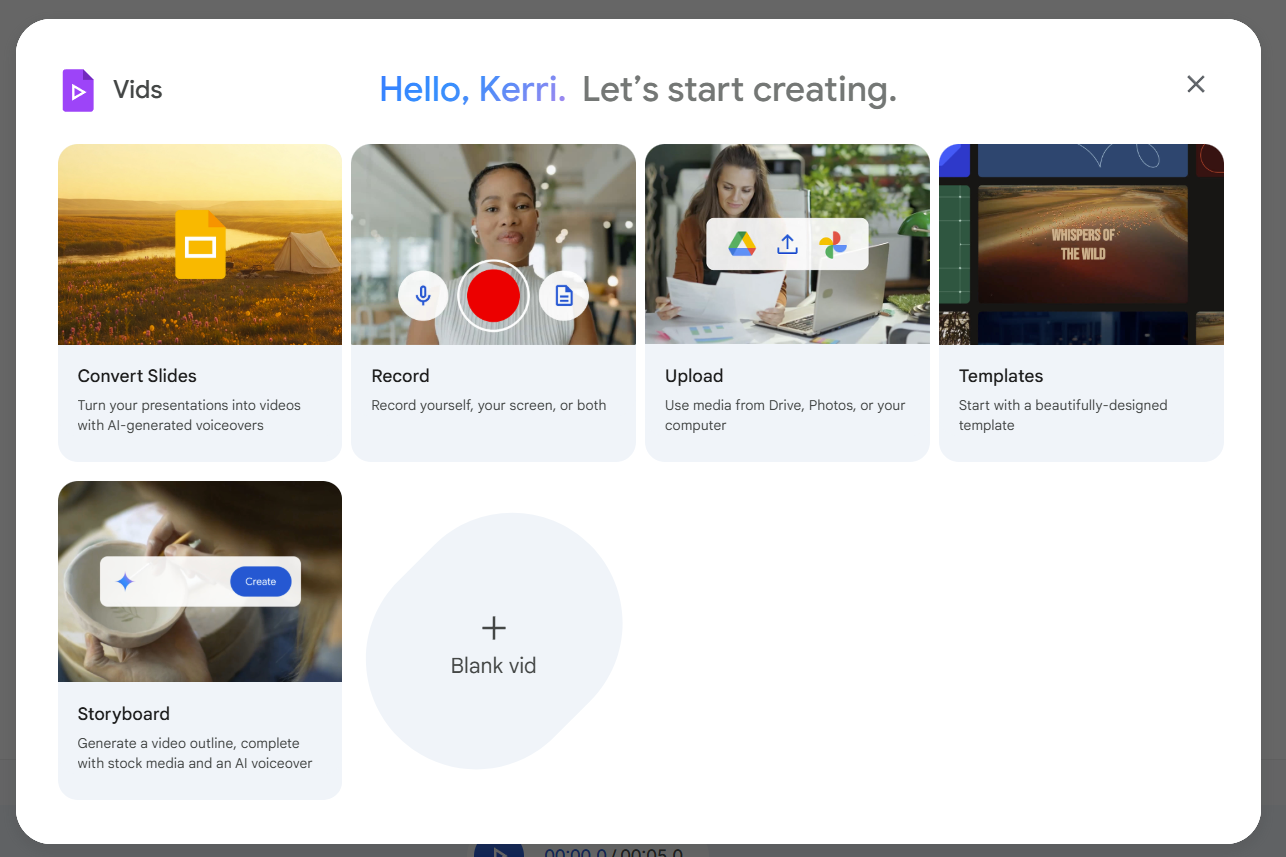This screenshot has height=857, width=1286.
Task: Click the Google Slides icon on the Convert Slides thumbnail
Action: click(199, 243)
